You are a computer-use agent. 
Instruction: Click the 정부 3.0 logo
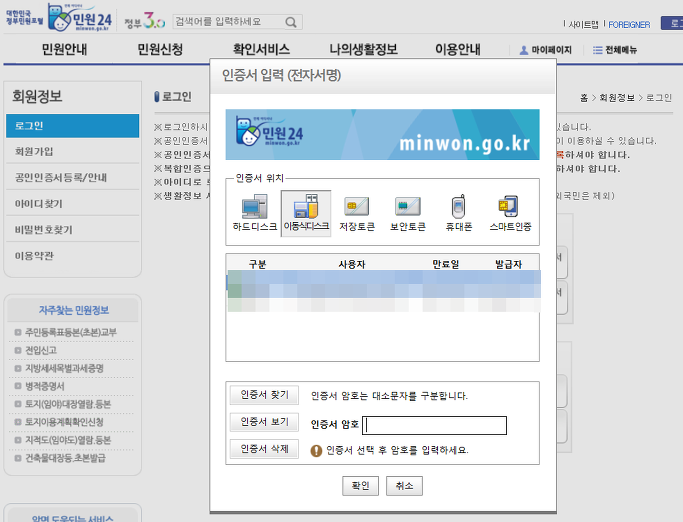[x=145, y=20]
